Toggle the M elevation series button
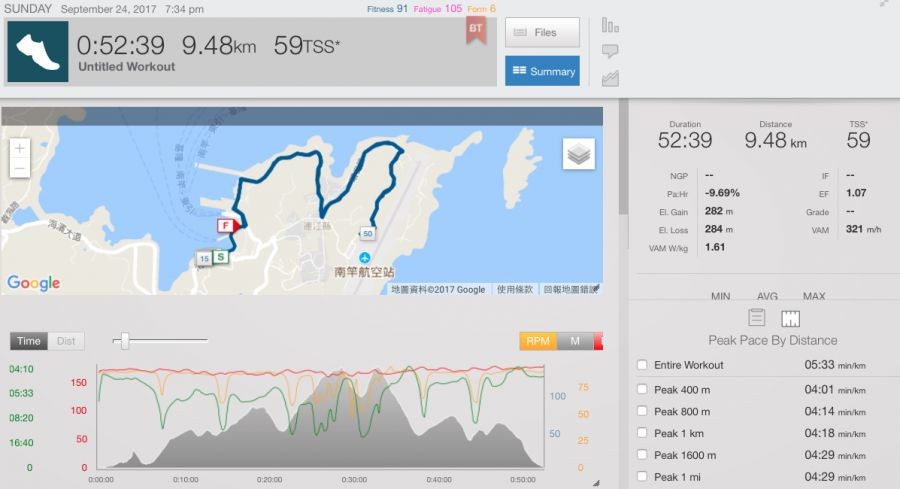Viewport: 900px width, 489px height. coord(575,341)
